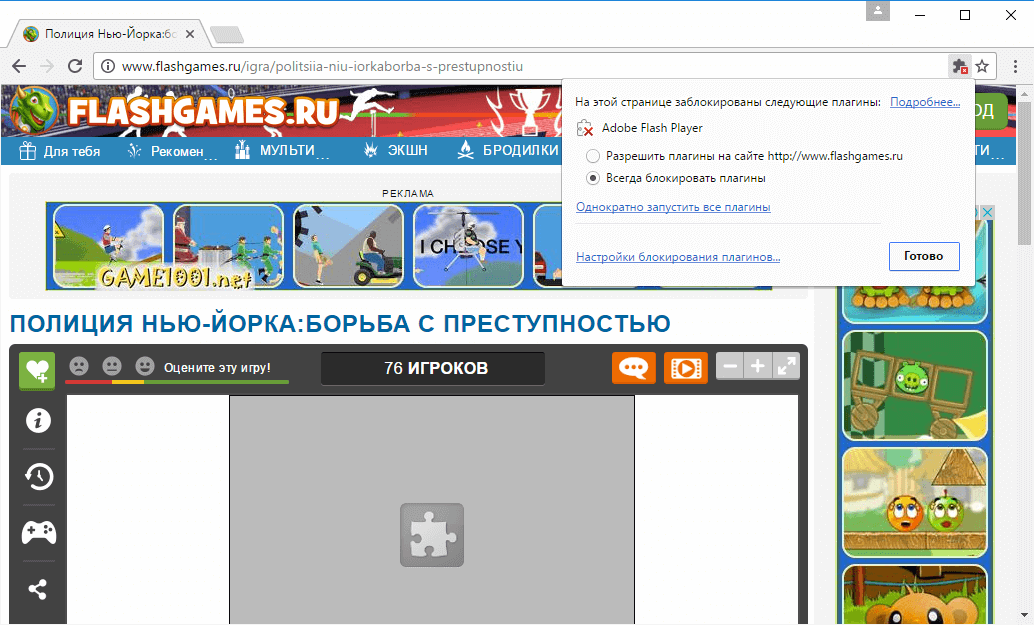Viewport: 1034px width, 625px height.
Task: Open the game info panel
Action: point(37,421)
